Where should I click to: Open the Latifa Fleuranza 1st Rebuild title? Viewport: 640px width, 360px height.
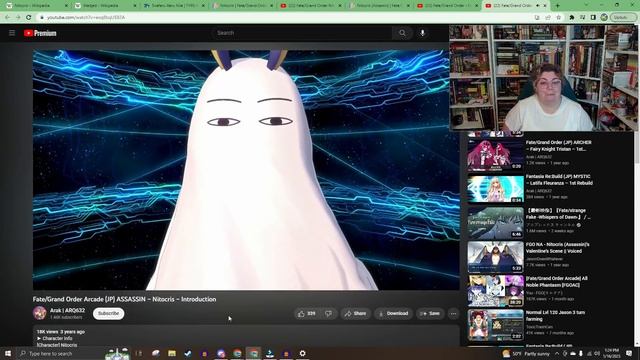point(559,180)
